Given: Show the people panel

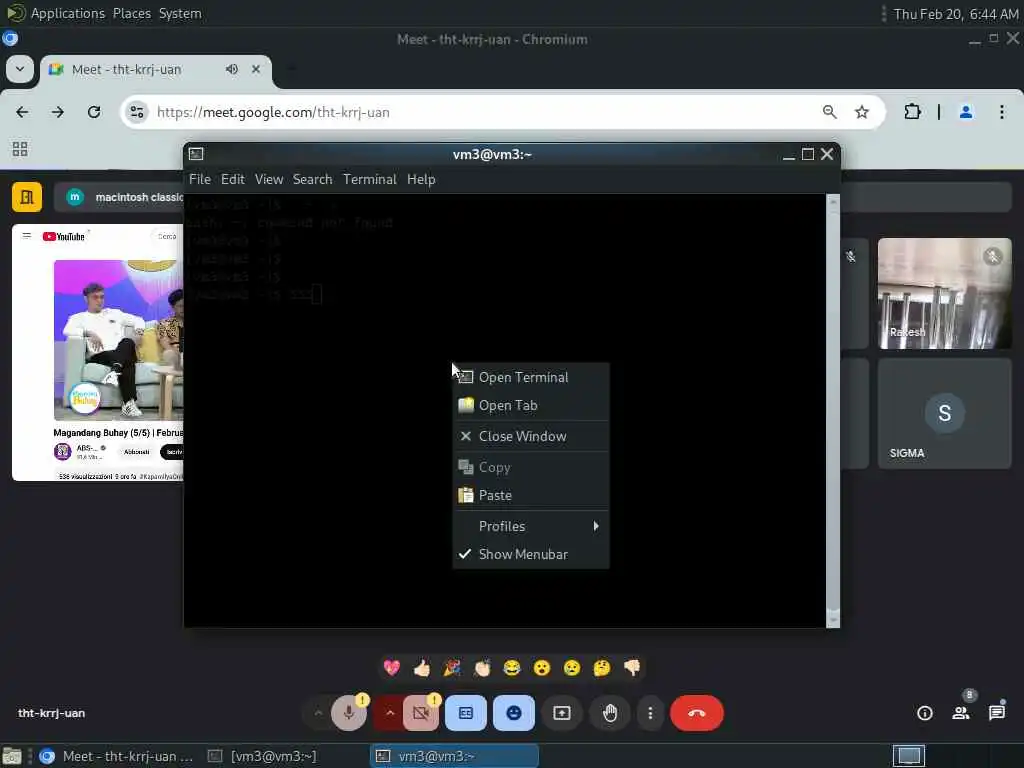Looking at the screenshot, I should [x=961, y=713].
